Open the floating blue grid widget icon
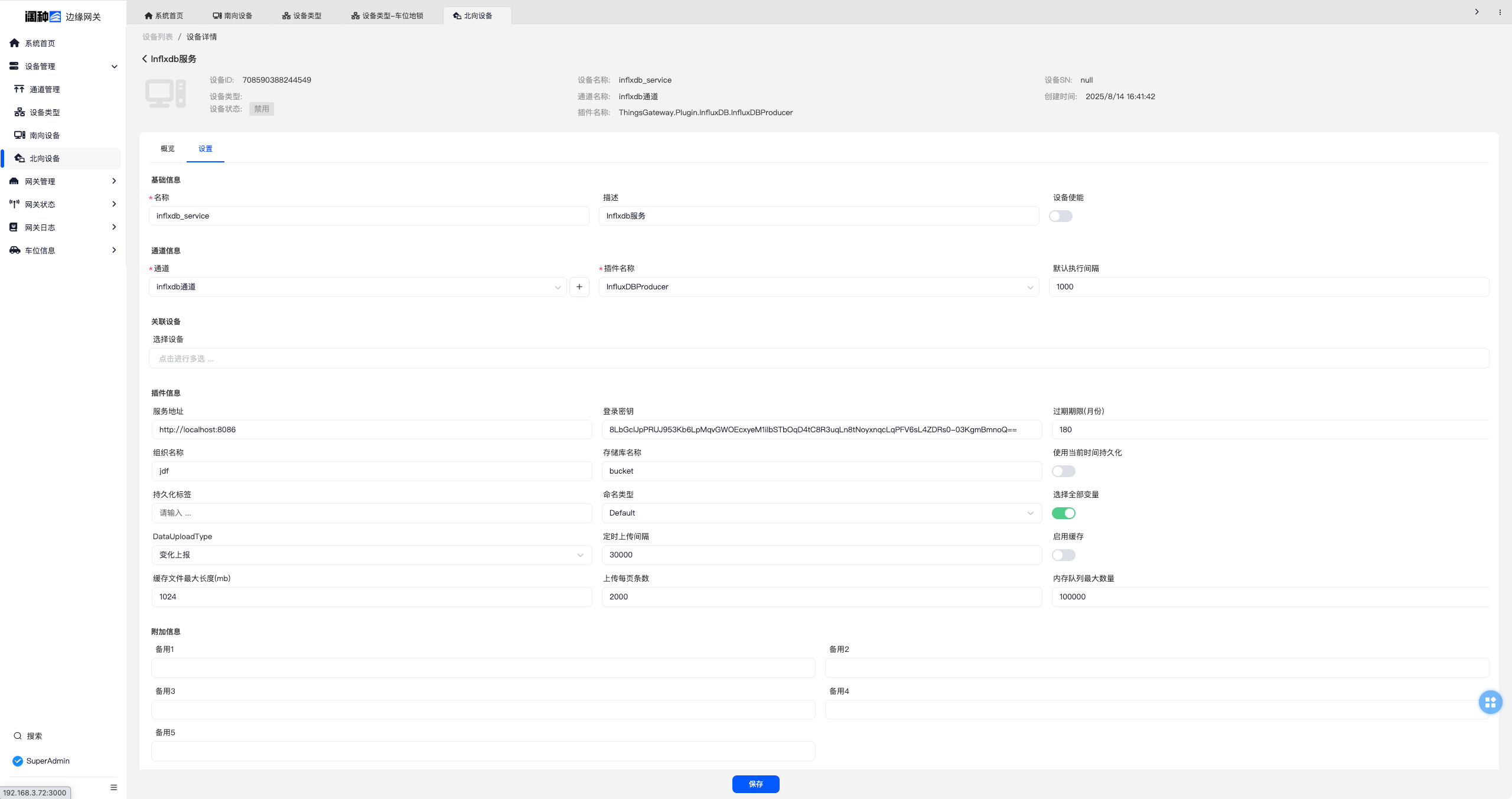Screen dimensions: 1512x799 pos(1490,702)
